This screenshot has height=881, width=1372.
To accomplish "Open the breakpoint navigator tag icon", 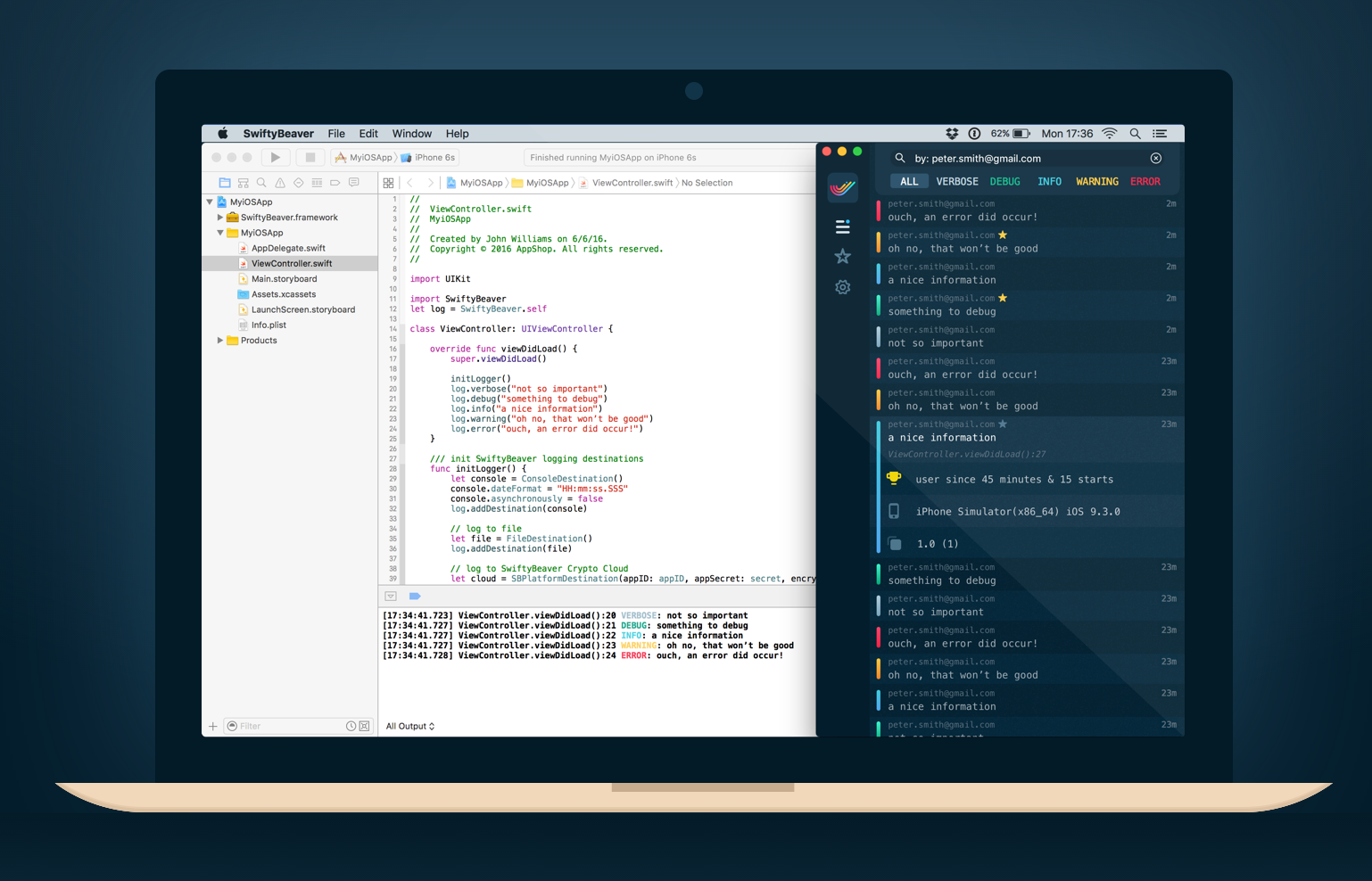I will tap(335, 183).
